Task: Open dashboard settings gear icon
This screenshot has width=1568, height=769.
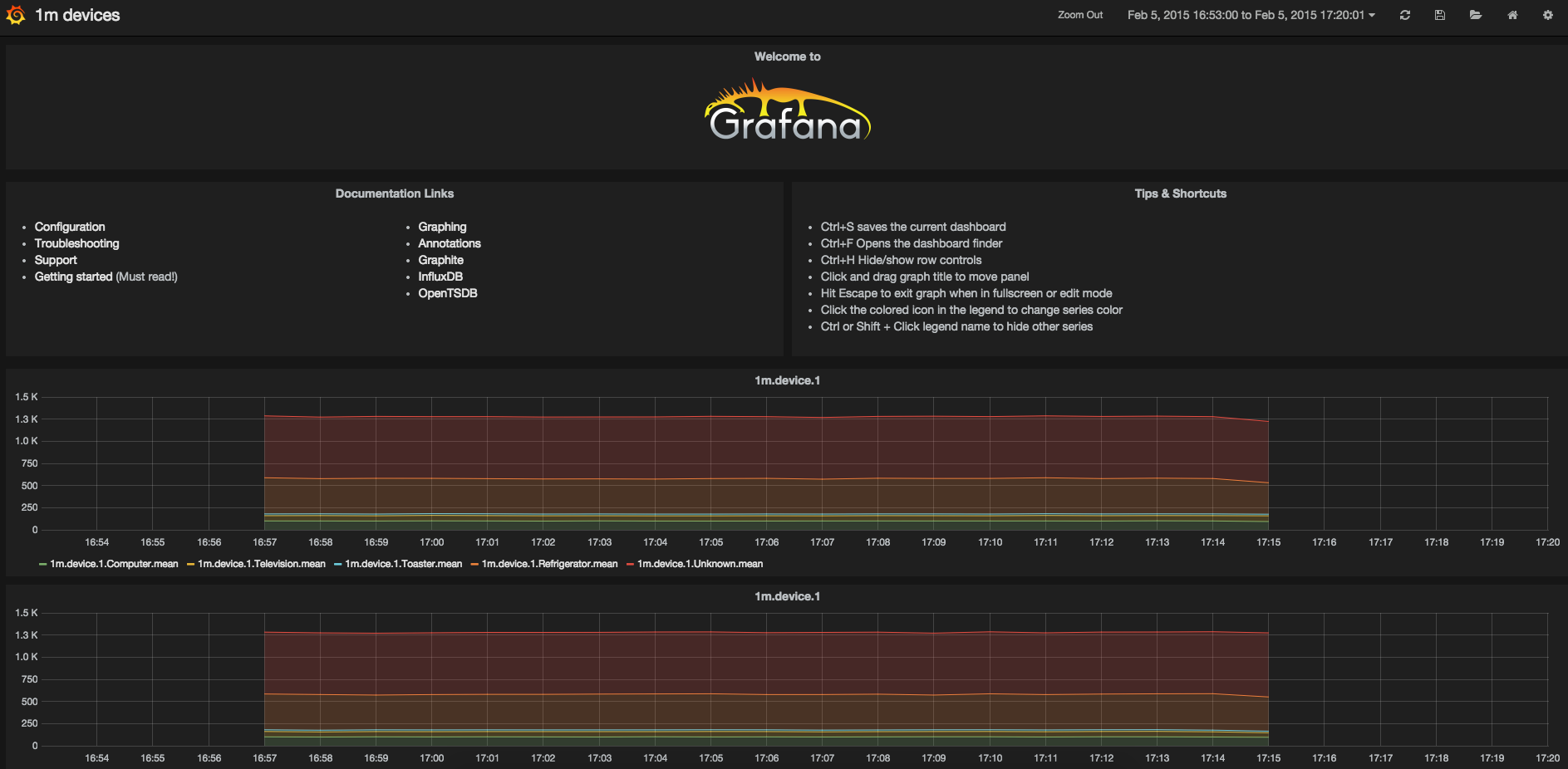Action: point(1548,15)
